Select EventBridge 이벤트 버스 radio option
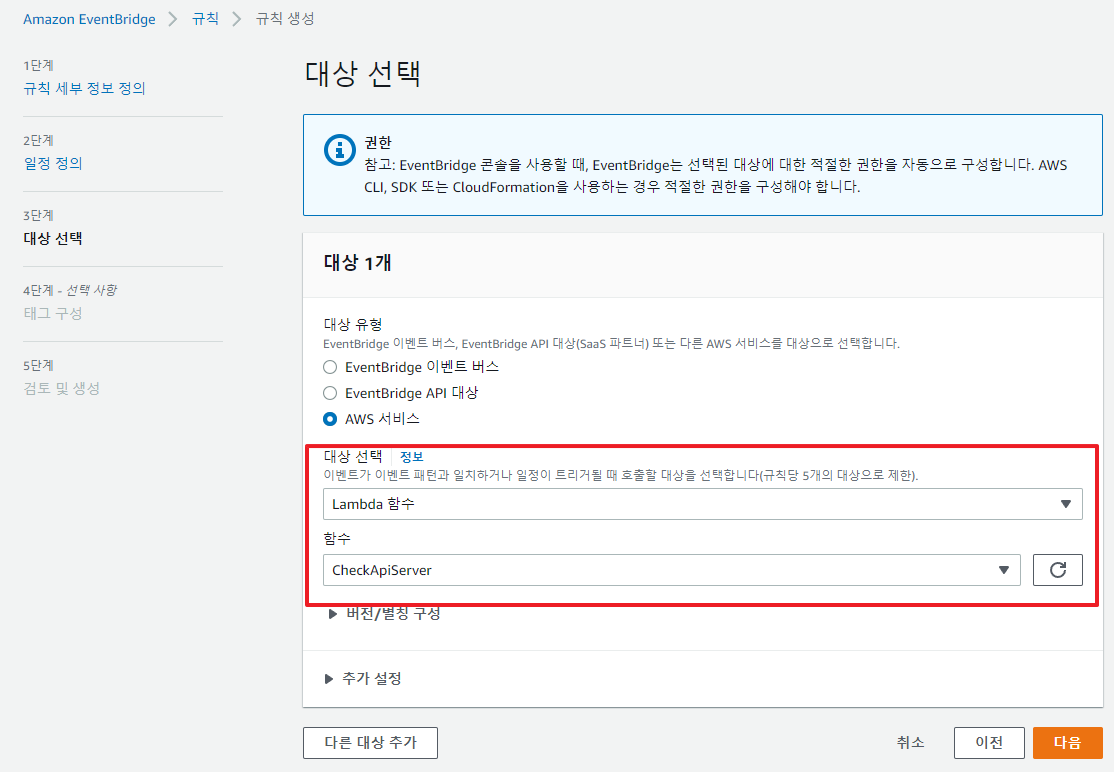The image size is (1114, 772). click(x=330, y=367)
